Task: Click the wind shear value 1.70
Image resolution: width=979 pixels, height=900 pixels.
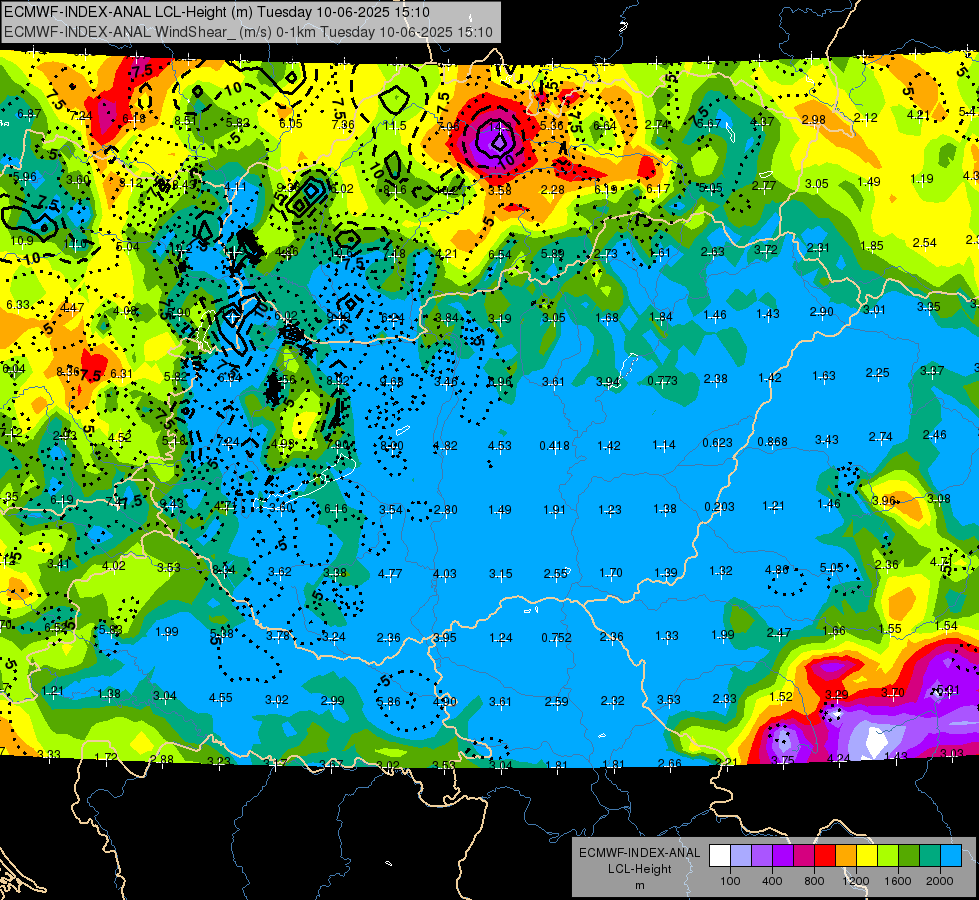Action: [x=611, y=572]
